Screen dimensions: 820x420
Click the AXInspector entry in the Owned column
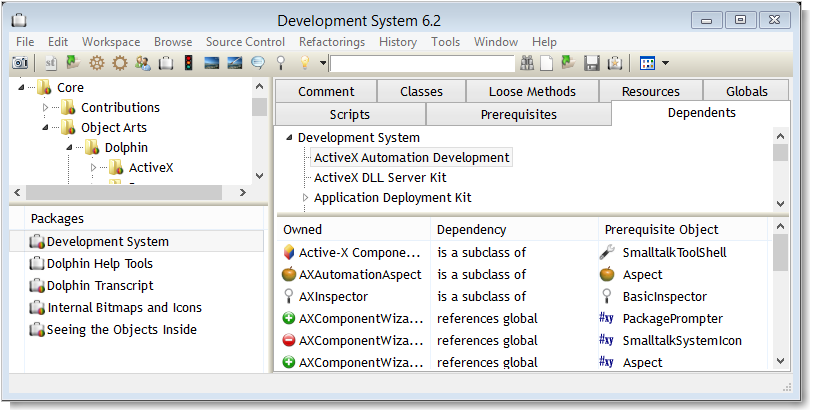[x=333, y=297]
